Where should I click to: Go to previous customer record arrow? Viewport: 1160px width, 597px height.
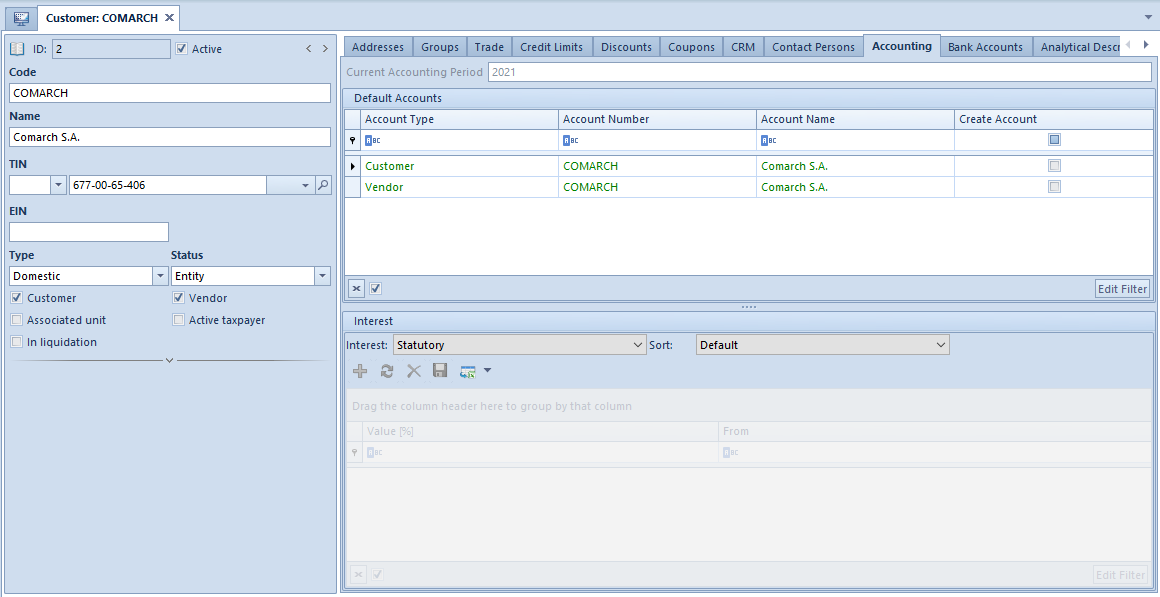[x=309, y=49]
